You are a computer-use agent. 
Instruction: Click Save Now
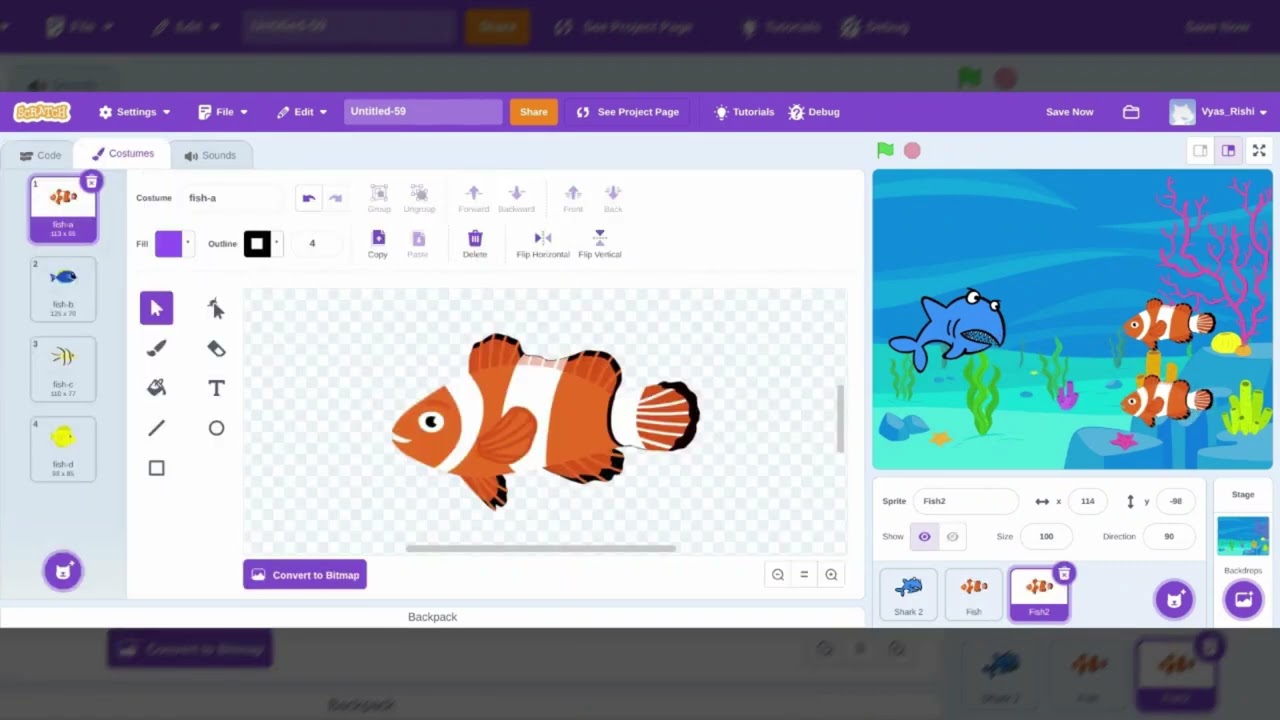[1069, 112]
